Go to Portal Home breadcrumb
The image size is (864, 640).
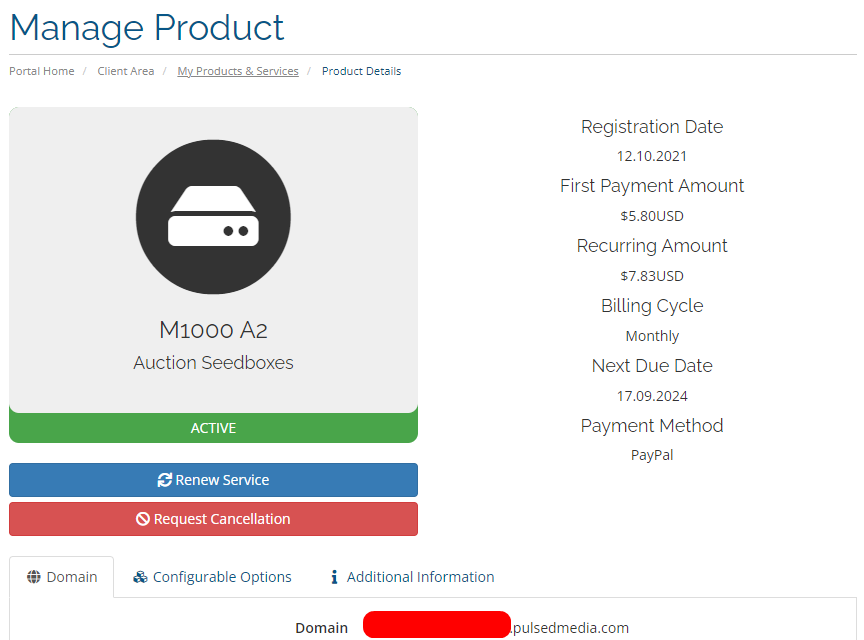tap(42, 71)
